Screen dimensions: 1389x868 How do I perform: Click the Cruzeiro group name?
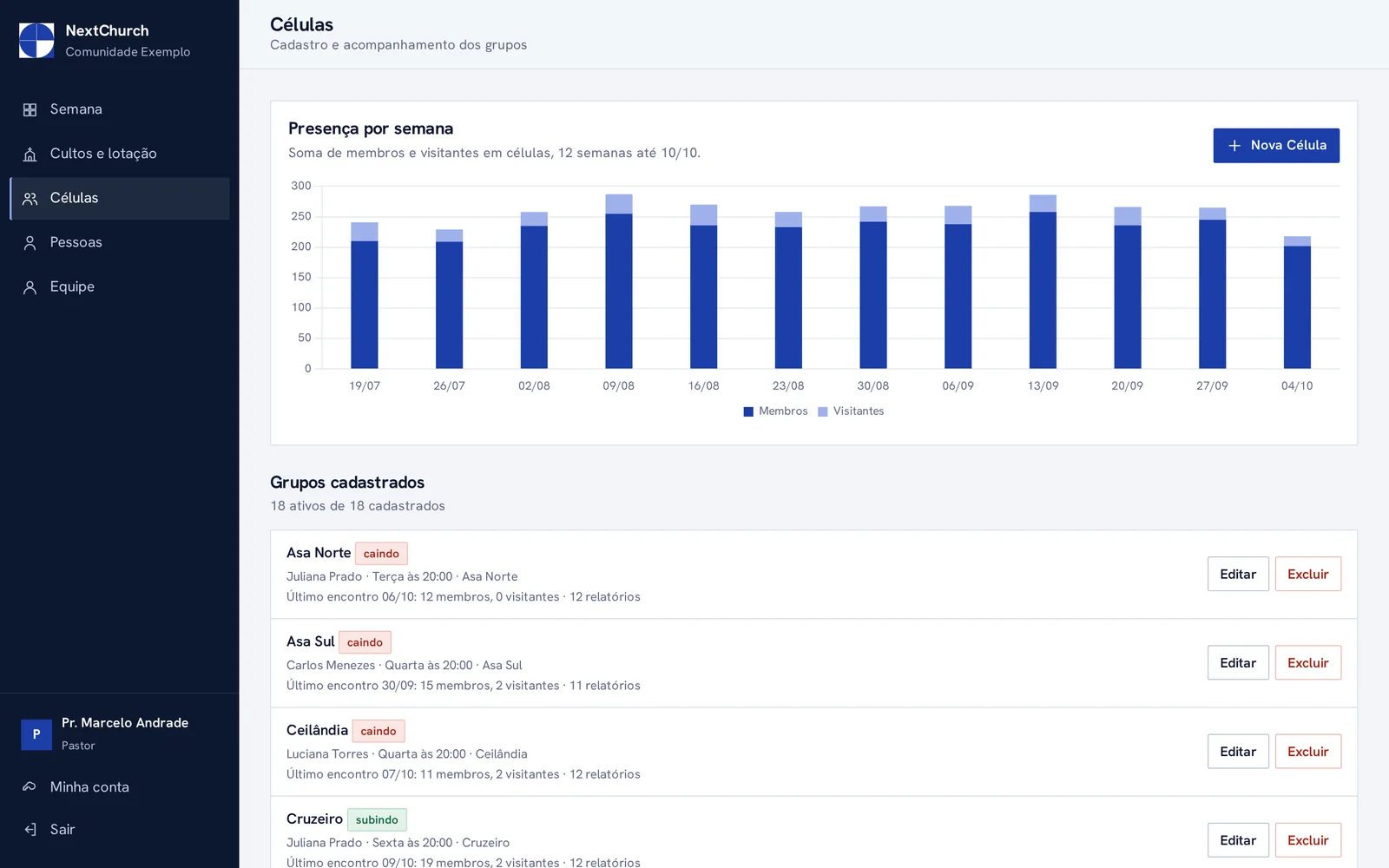[314, 819]
